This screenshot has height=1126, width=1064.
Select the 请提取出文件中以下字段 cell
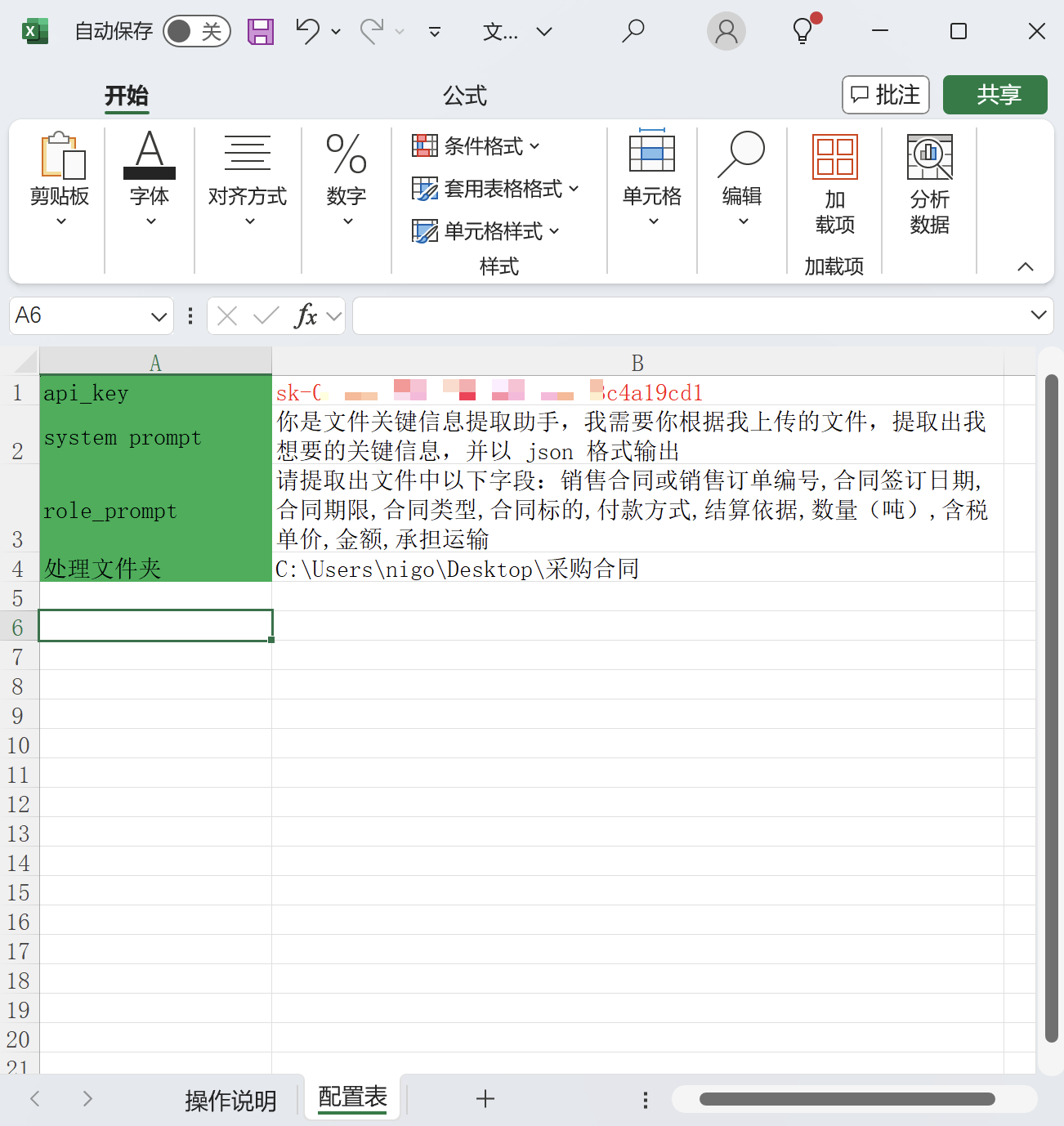coord(637,508)
